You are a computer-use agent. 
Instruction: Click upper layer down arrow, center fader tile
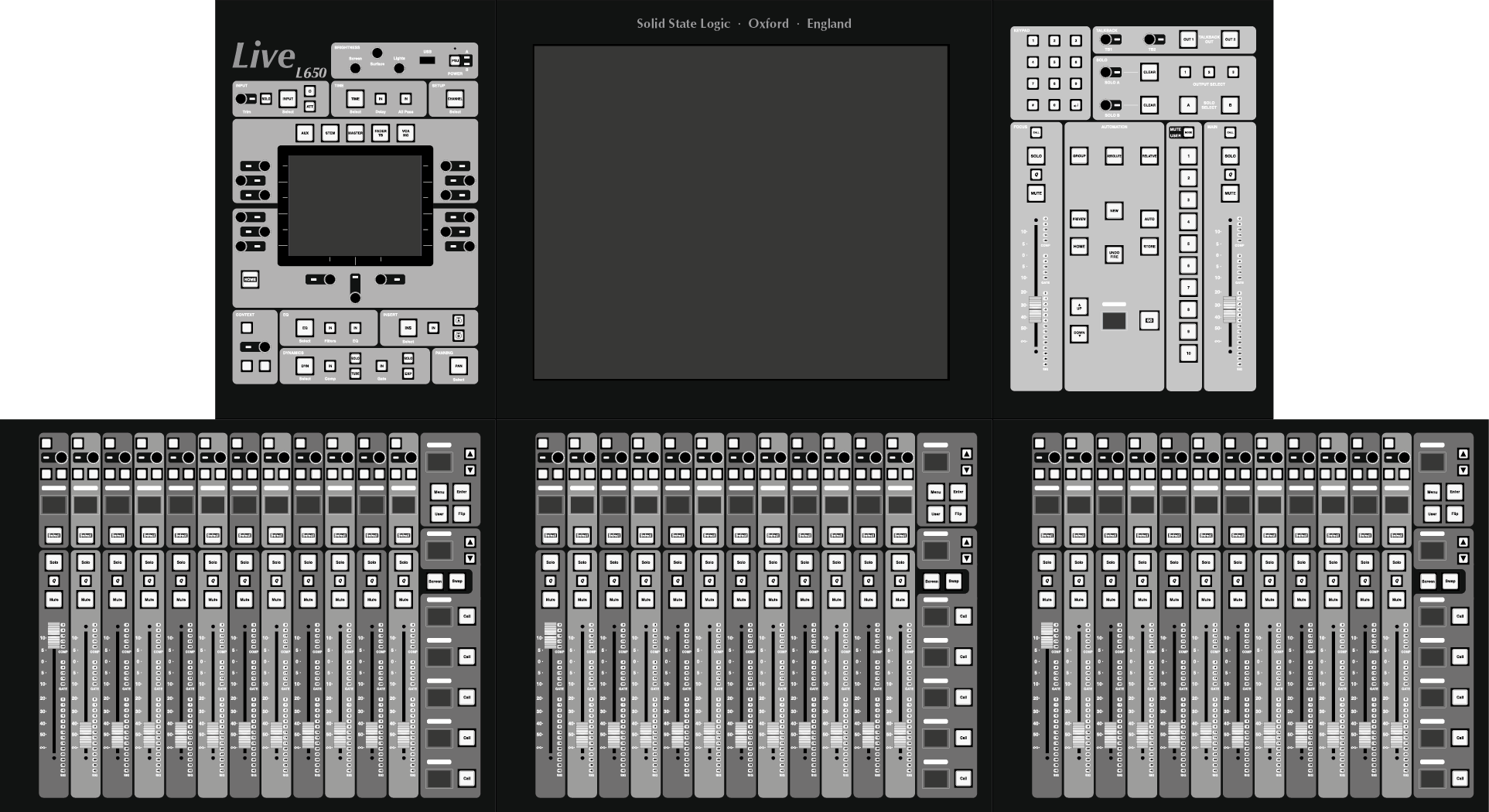(x=966, y=470)
